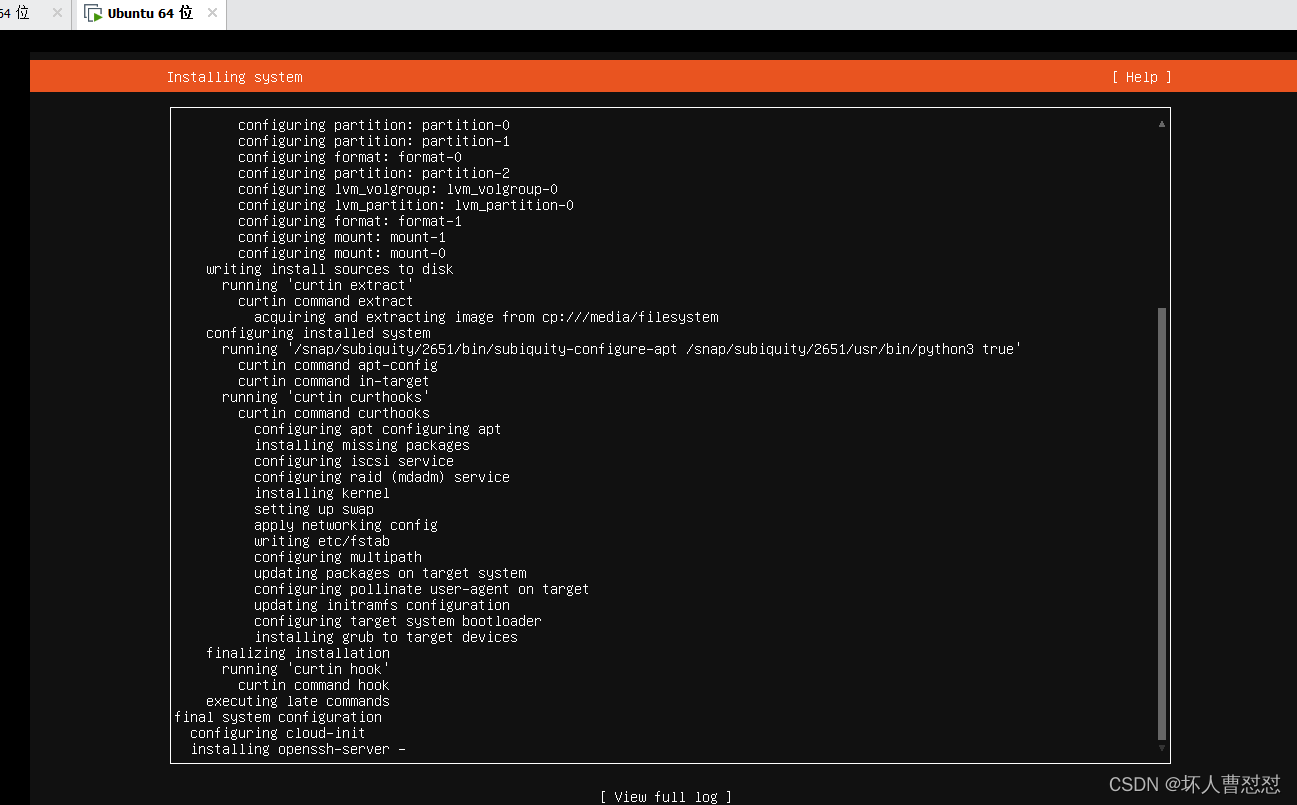
Task: Click 'apply networking config' log line
Action: [x=346, y=525]
